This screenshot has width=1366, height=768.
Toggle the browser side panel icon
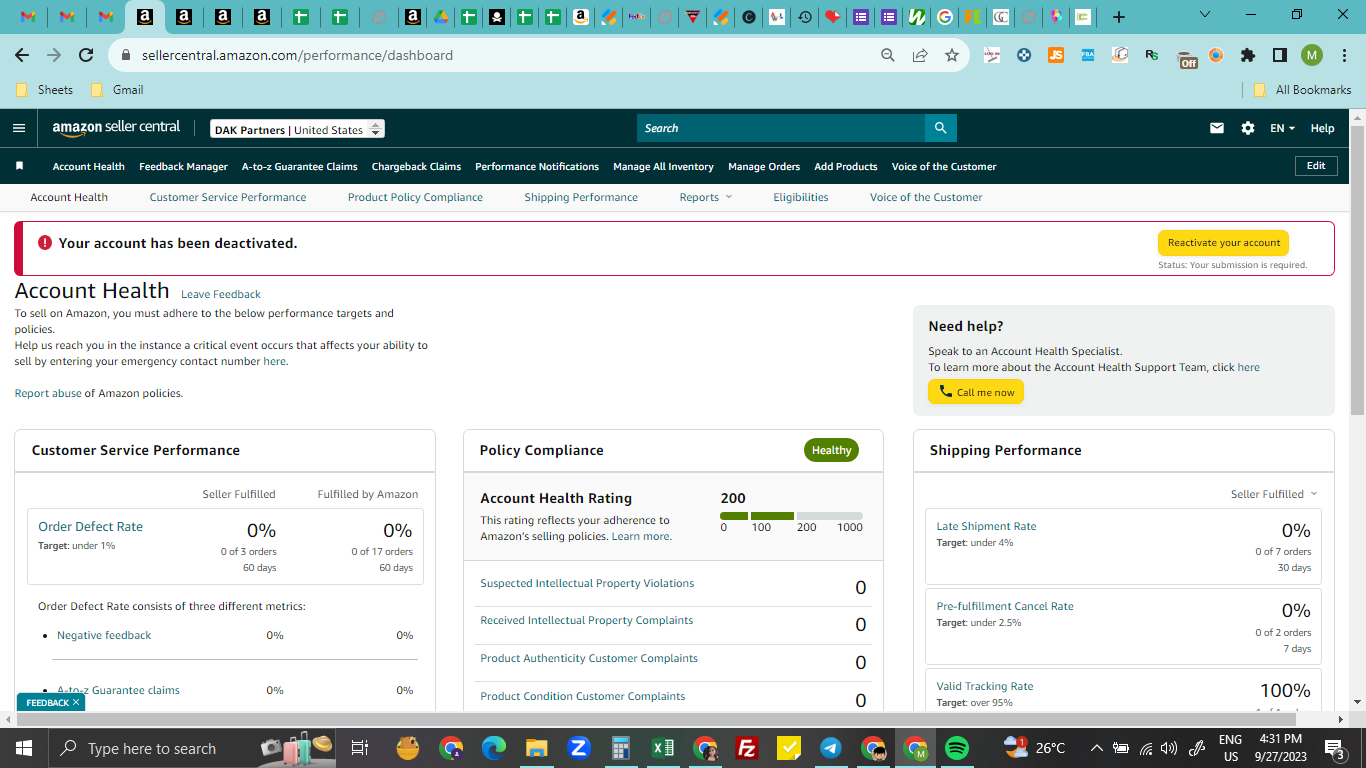1280,55
